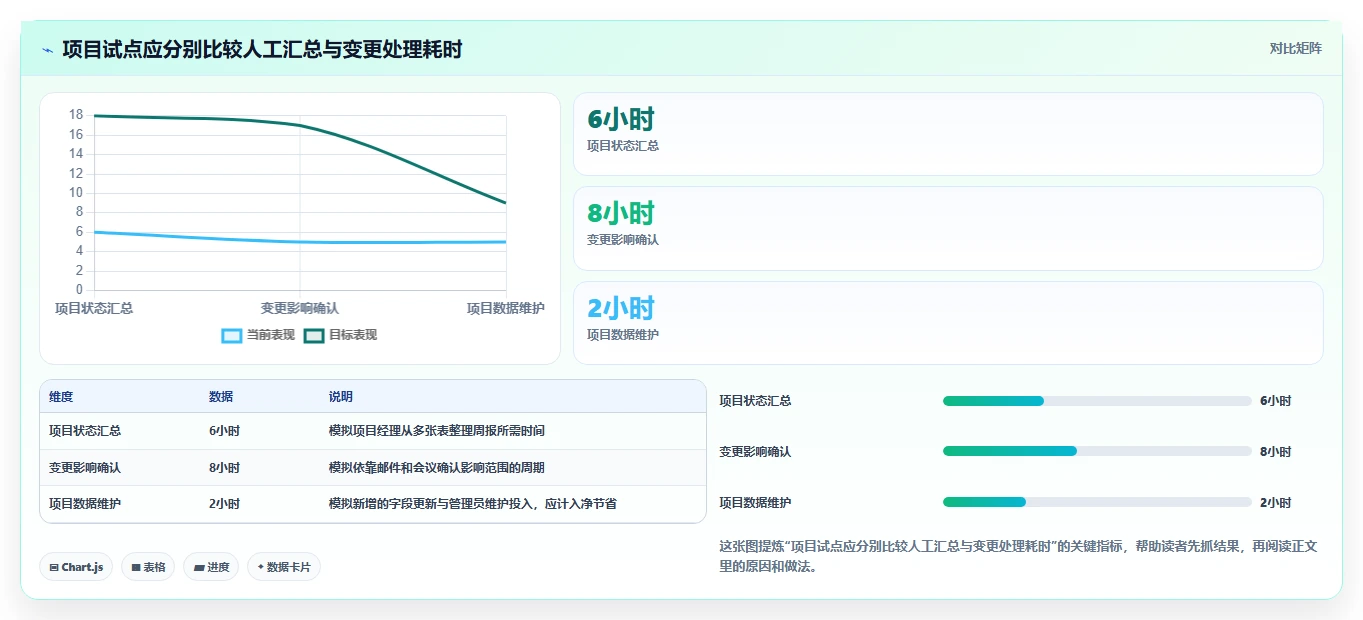
Task: Click the 项目数据维护 progress bar
Action: pos(1097,502)
